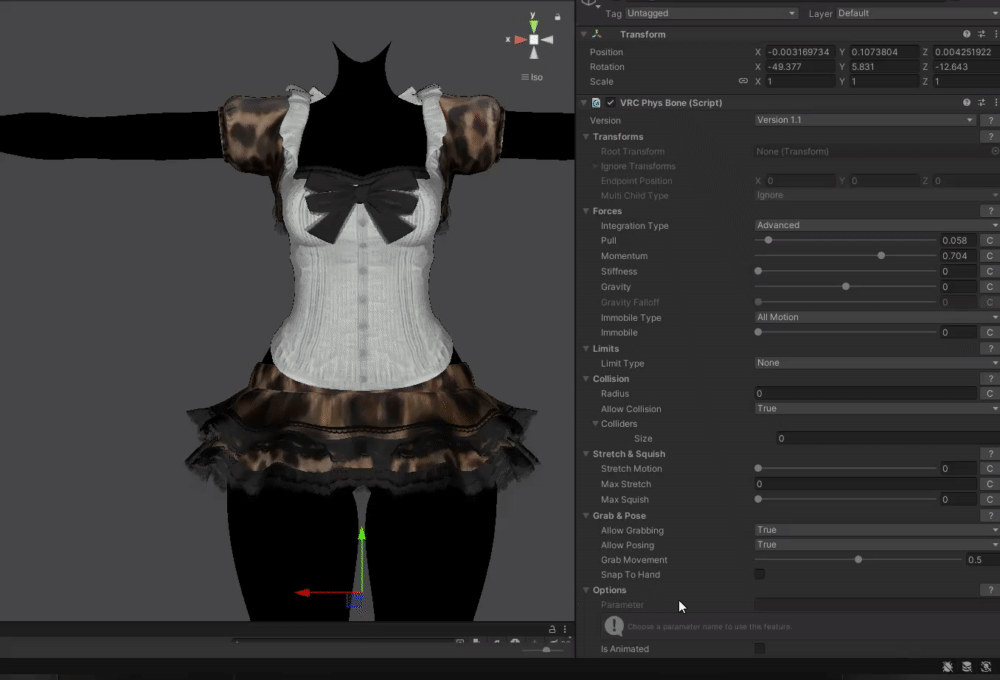Click the Max Stretch input field
The height and width of the screenshot is (680, 1000).
coord(865,484)
